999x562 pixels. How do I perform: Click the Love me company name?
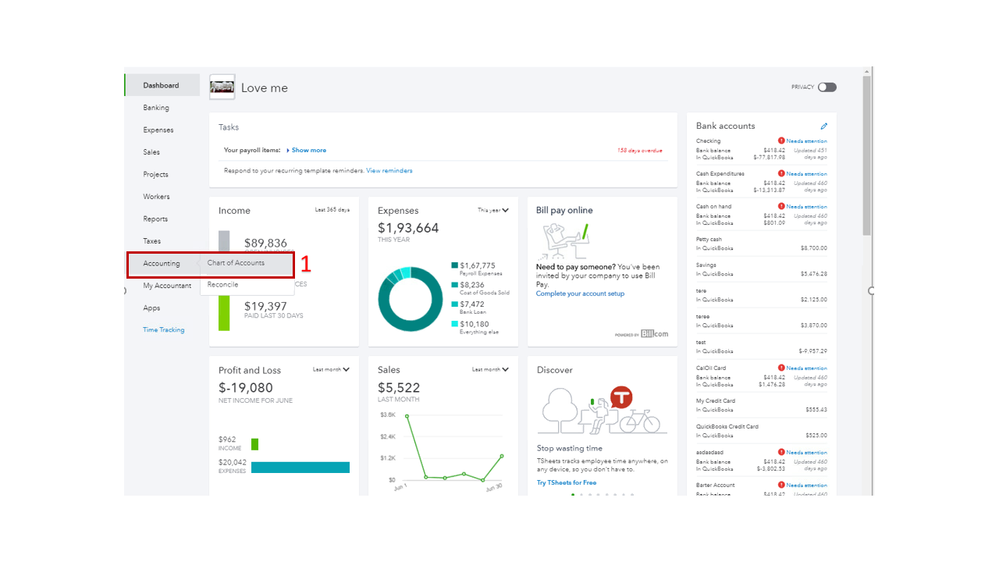pos(264,88)
